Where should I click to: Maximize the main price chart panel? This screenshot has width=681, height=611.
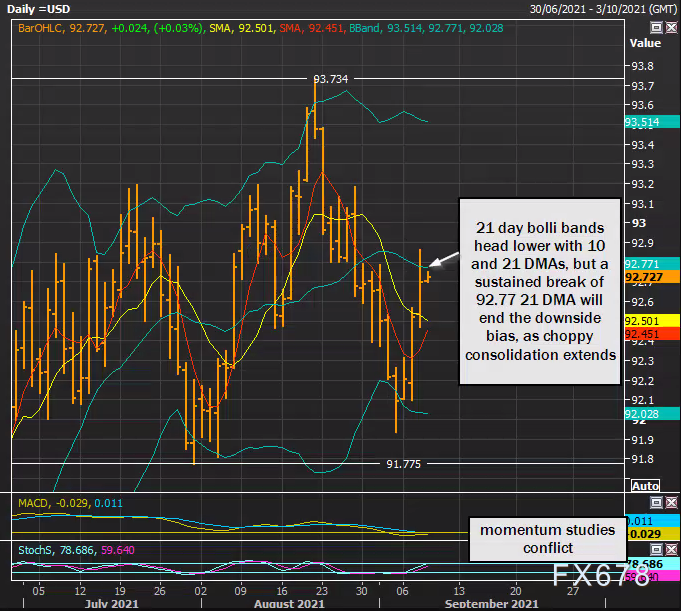coord(654,29)
